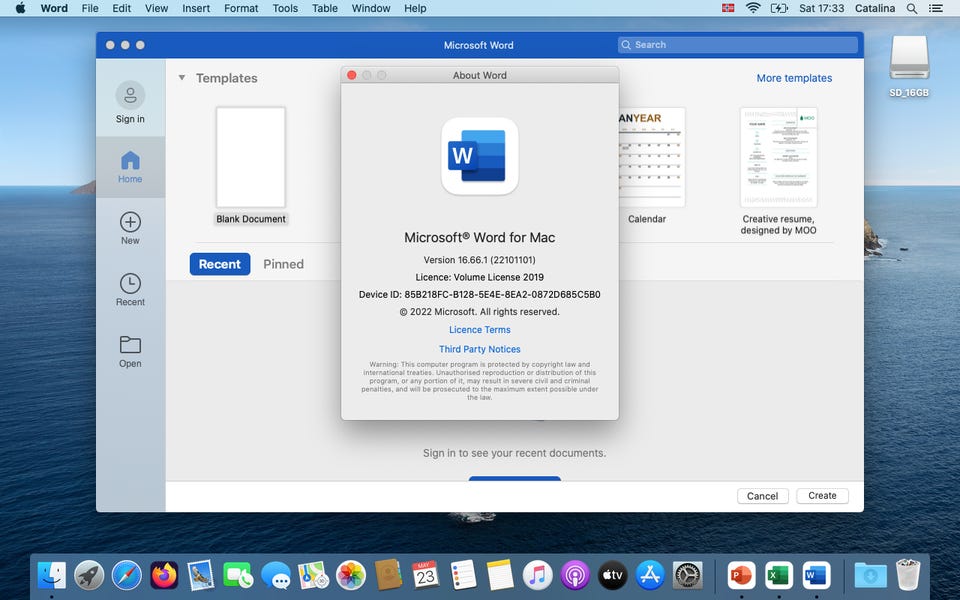Select the Calendar template thumbnail
The height and width of the screenshot is (600, 960).
(x=651, y=158)
